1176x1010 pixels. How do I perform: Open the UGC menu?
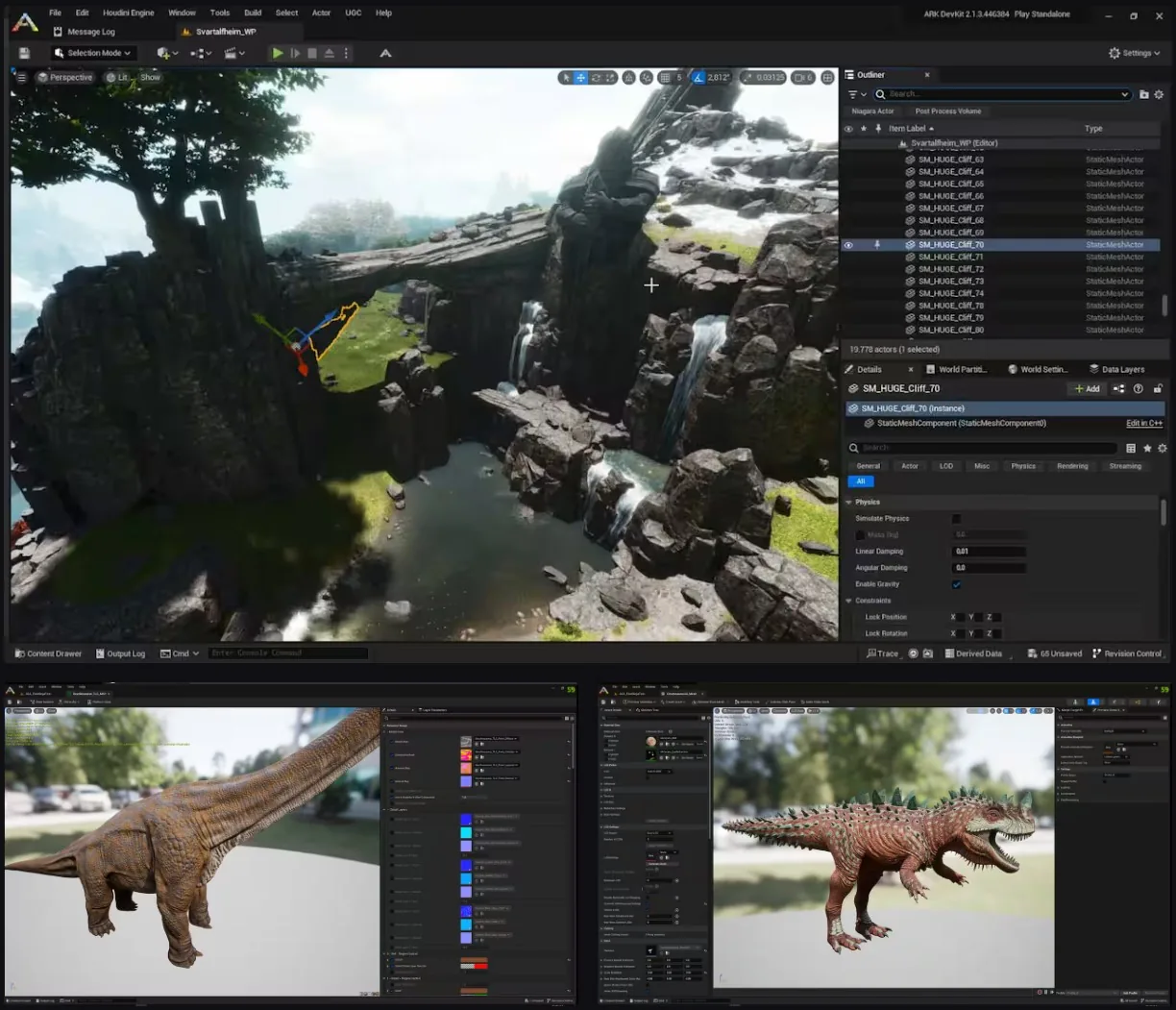354,12
